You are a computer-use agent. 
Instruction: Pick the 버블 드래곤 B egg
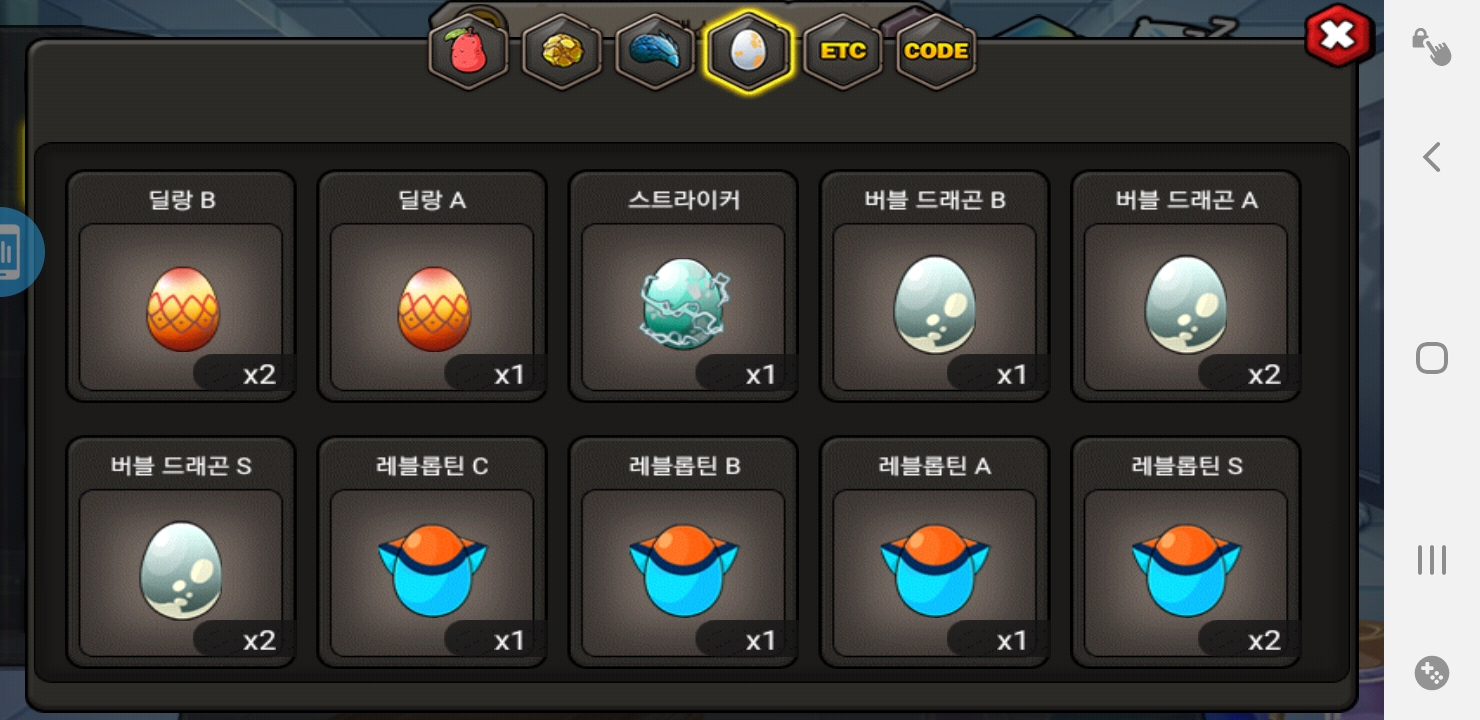pyautogui.click(x=935, y=286)
